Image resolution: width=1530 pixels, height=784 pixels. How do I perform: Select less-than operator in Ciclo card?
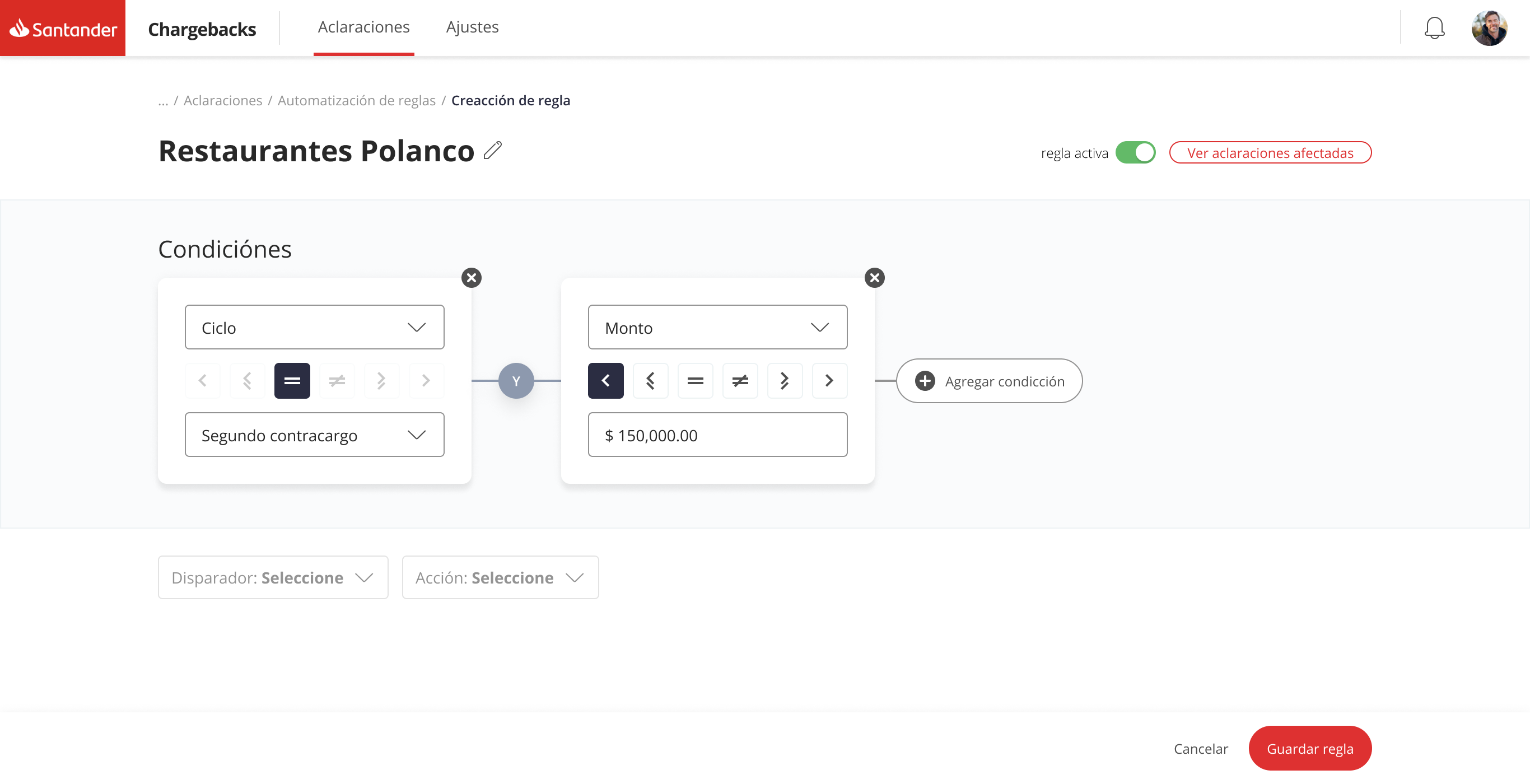coord(203,380)
